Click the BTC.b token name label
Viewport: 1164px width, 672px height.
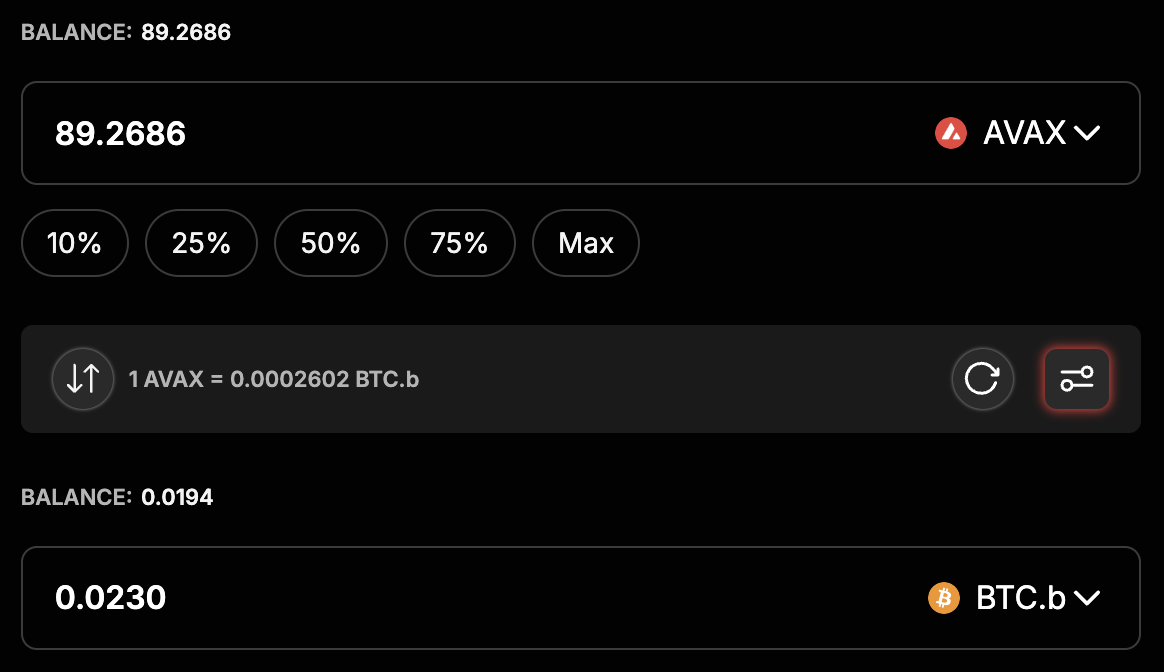point(1020,598)
